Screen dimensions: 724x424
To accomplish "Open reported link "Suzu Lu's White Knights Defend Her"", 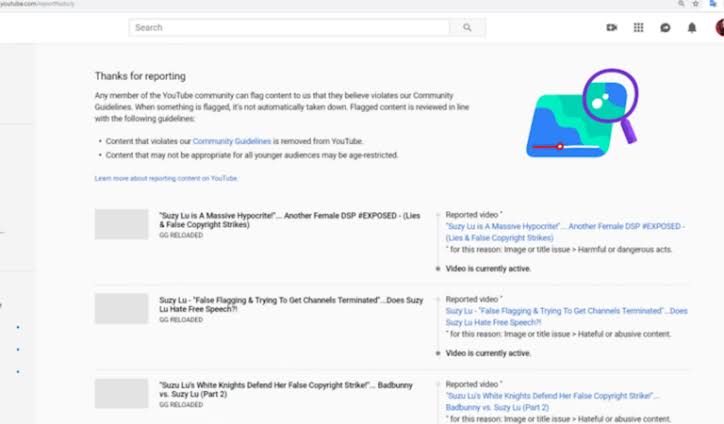I will coord(552,401).
